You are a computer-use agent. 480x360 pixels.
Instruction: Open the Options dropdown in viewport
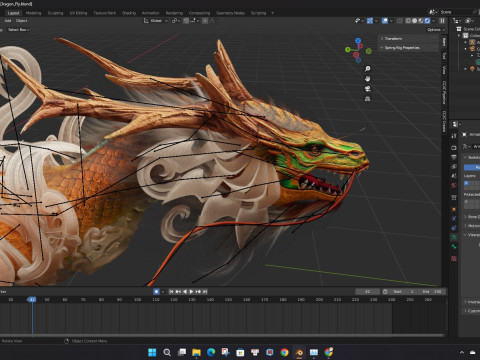click(x=436, y=30)
